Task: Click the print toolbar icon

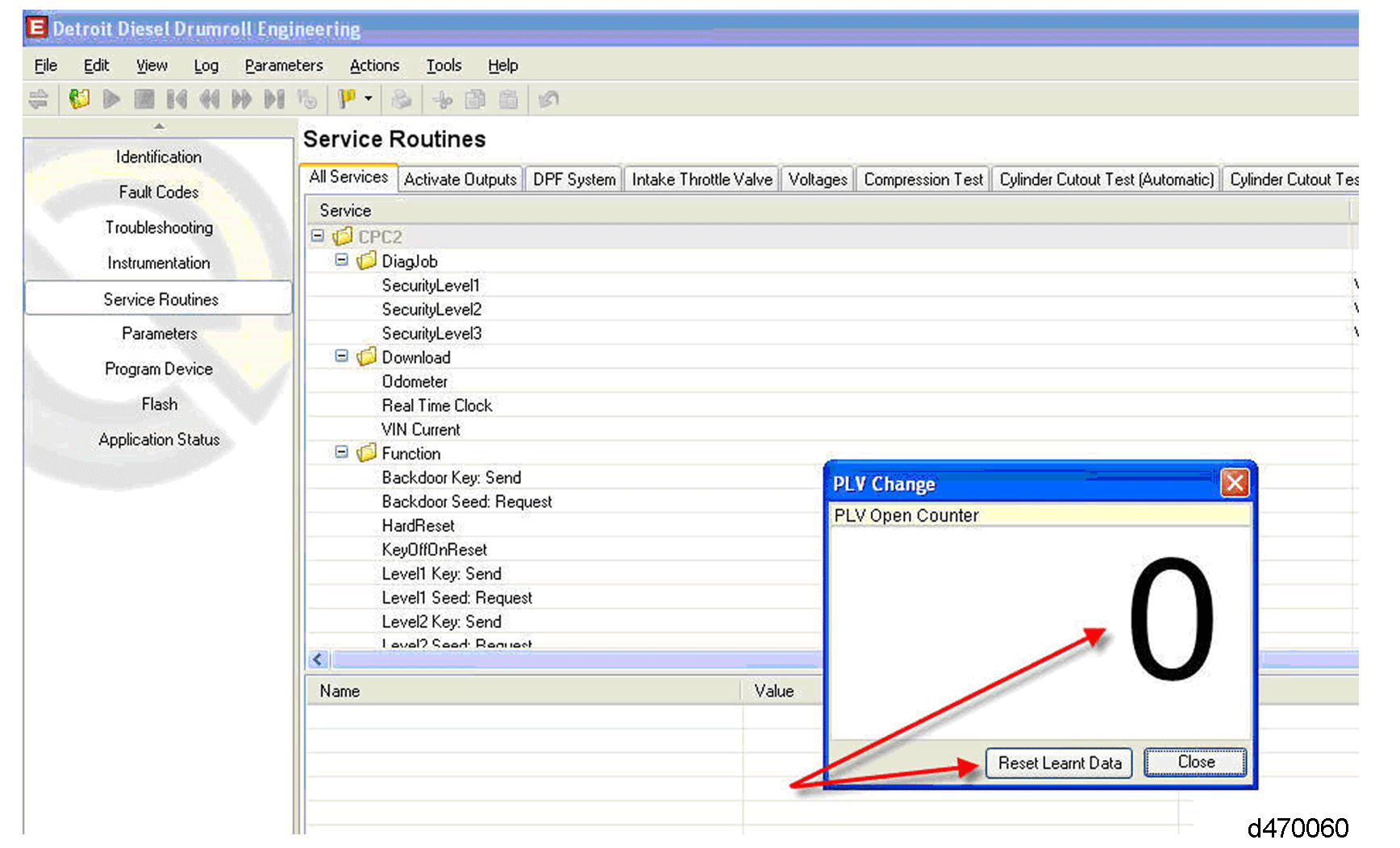Action: coord(401,99)
